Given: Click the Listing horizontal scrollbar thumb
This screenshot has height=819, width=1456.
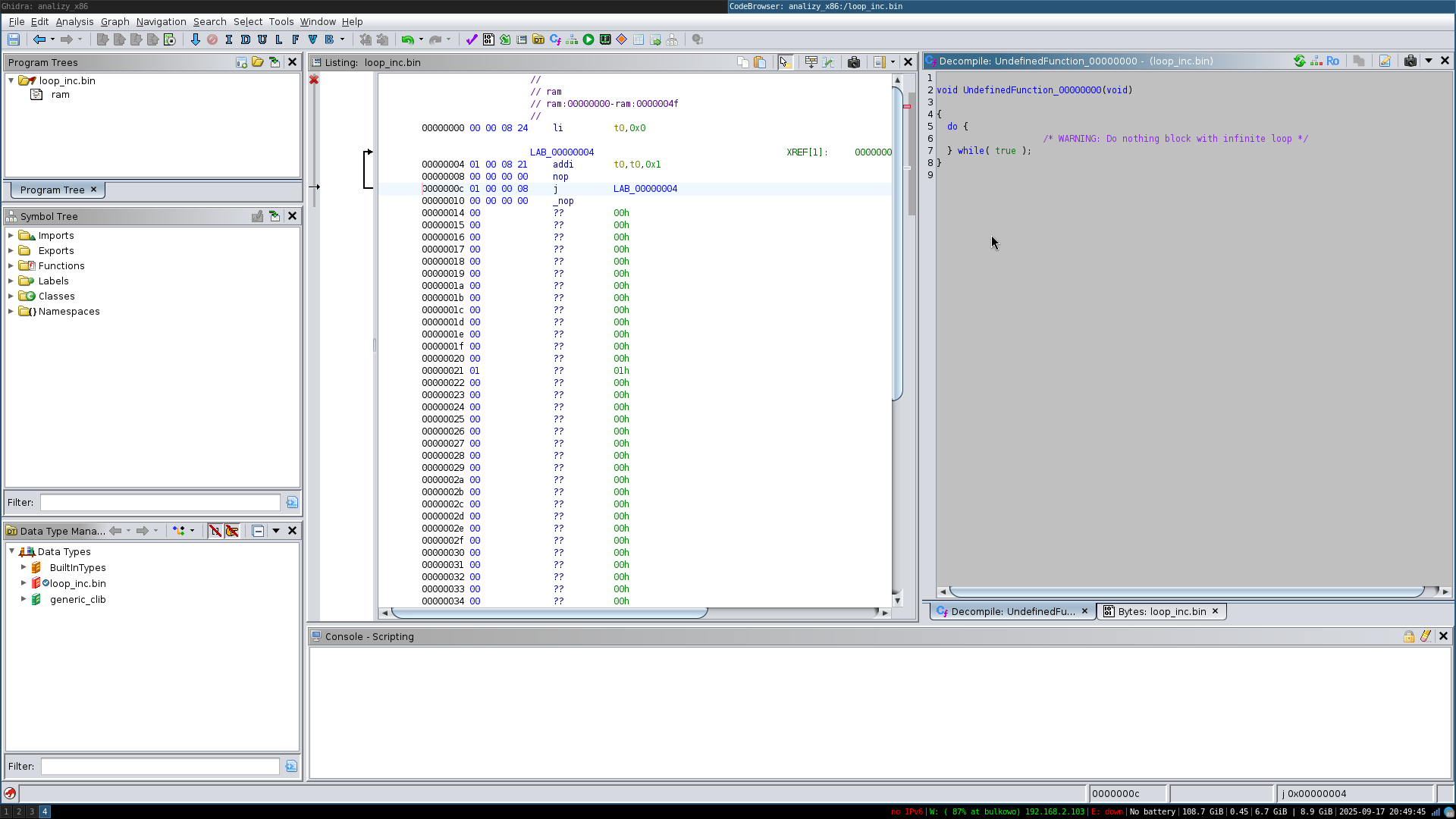Looking at the screenshot, I should (x=549, y=612).
